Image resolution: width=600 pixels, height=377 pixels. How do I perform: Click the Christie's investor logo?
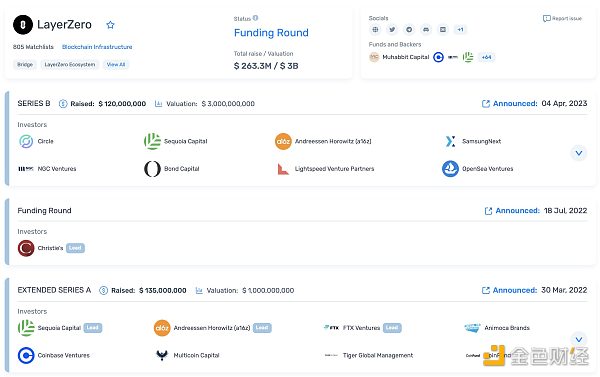tap(26, 248)
